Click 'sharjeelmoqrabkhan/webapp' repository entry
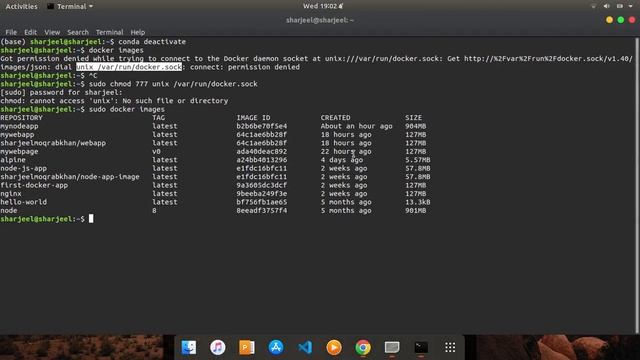The height and width of the screenshot is (360, 640). pos(53,143)
